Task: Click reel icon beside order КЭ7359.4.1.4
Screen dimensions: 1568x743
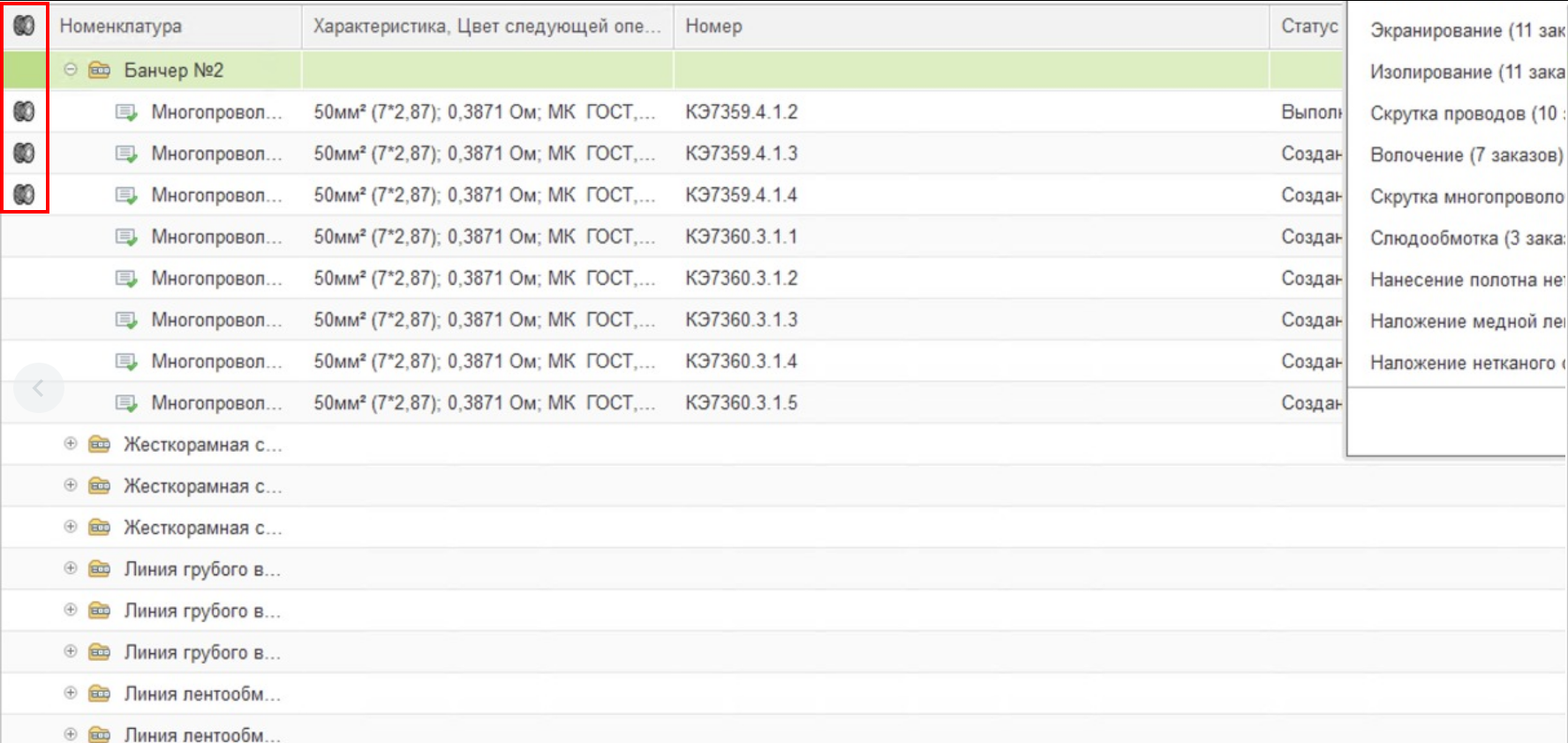Action: click(24, 194)
